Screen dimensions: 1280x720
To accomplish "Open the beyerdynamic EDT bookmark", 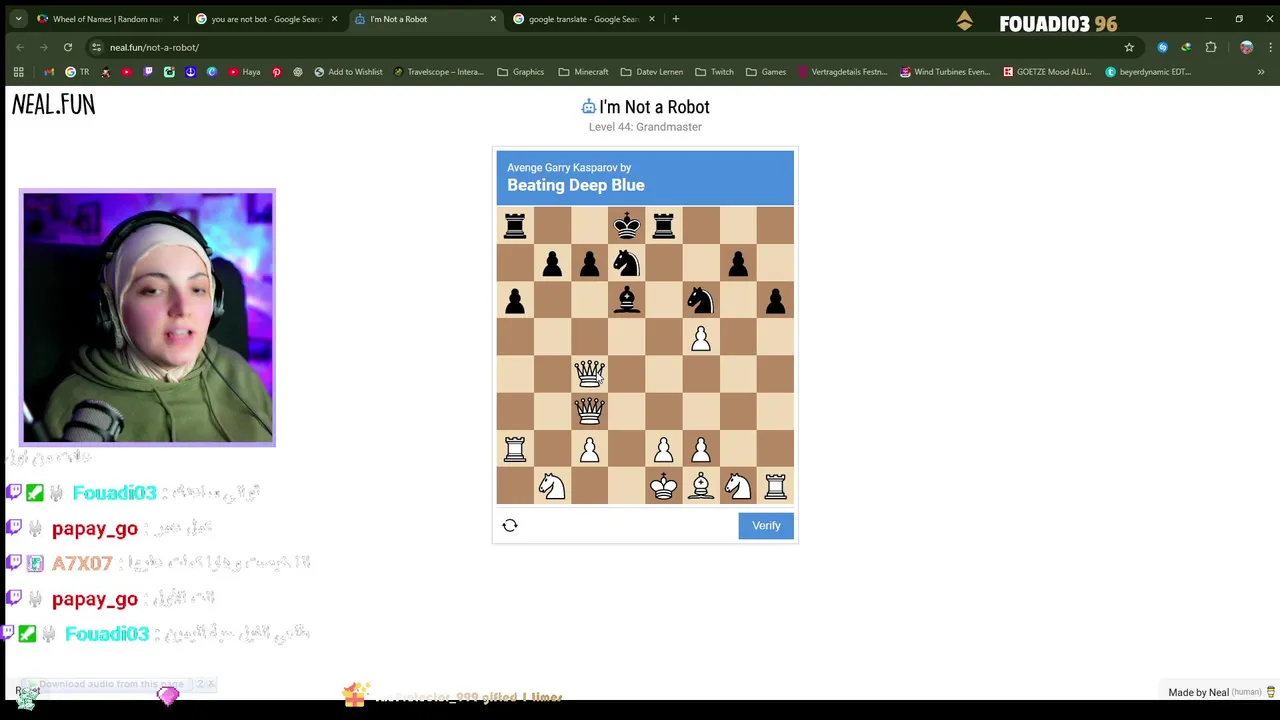I will point(1148,72).
